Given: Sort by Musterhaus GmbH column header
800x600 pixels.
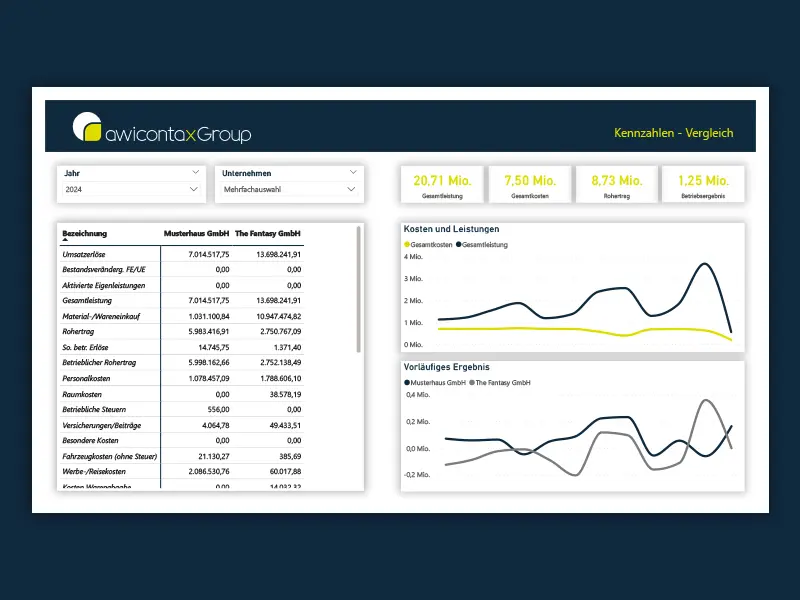Looking at the screenshot, I should pyautogui.click(x=196, y=234).
